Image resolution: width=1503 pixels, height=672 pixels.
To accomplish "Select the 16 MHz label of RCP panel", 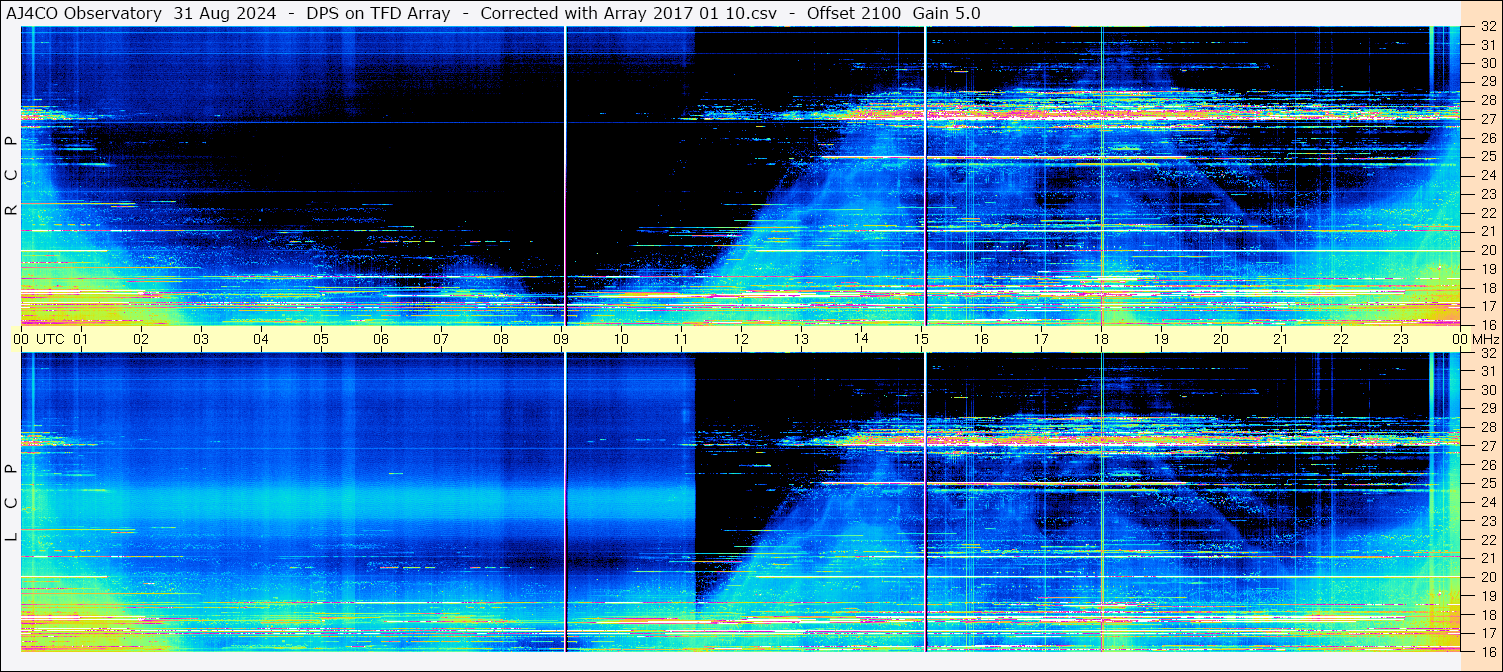I will tap(1487, 324).
